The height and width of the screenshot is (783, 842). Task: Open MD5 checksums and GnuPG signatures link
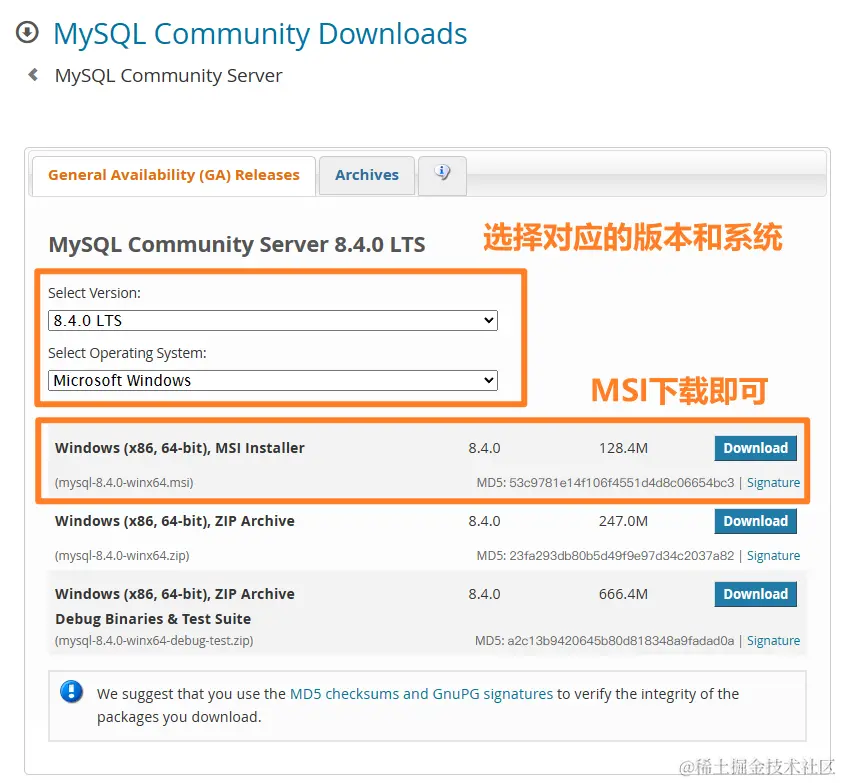click(421, 694)
